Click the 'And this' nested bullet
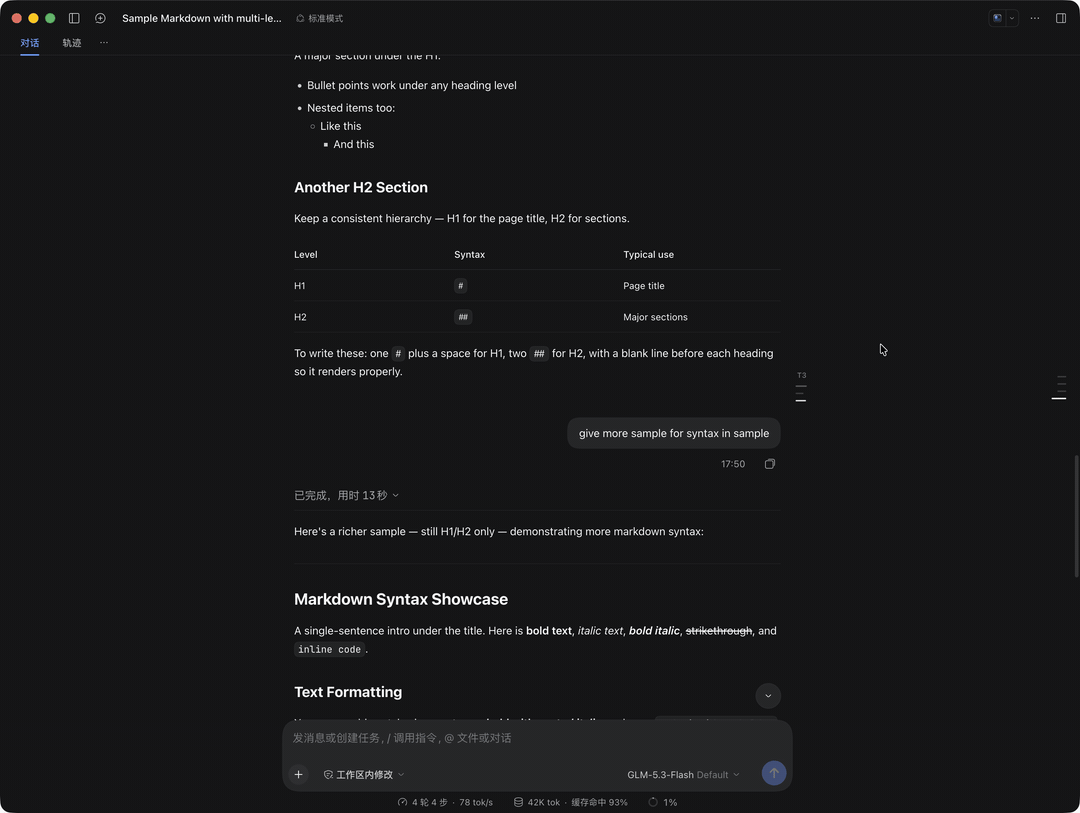This screenshot has width=1080, height=813. (353, 144)
